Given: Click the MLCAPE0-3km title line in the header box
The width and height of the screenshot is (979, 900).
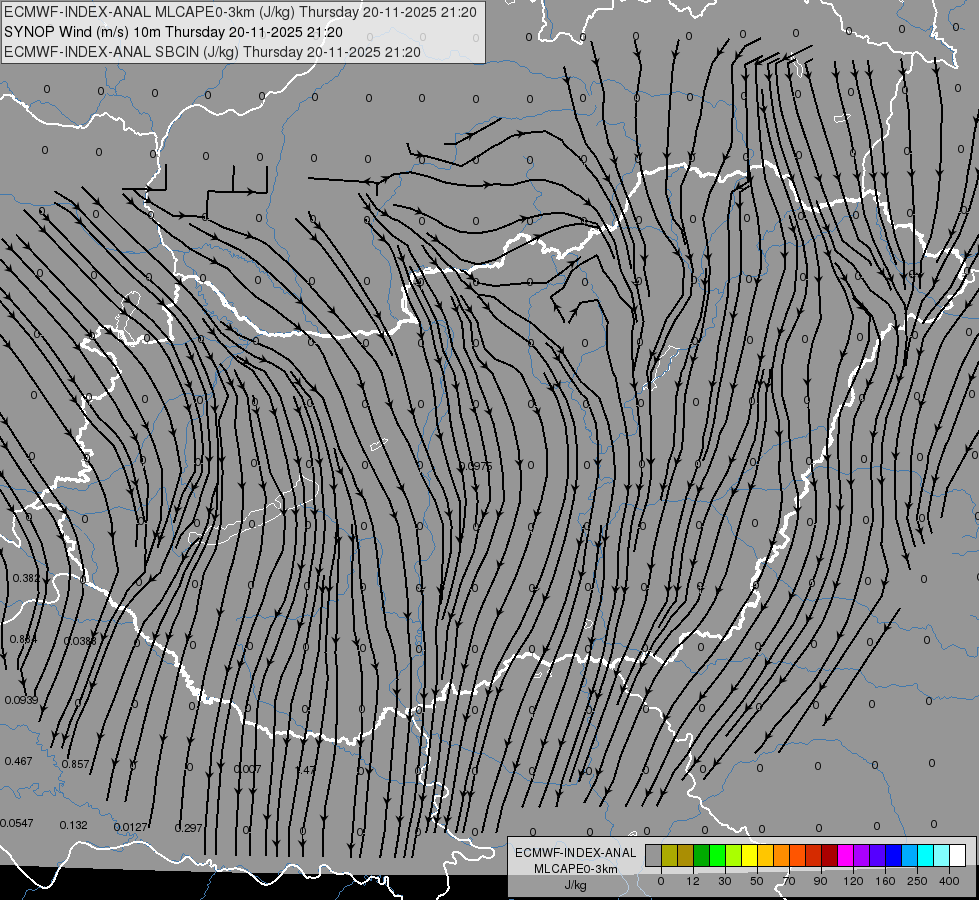Looking at the screenshot, I should (240, 12).
